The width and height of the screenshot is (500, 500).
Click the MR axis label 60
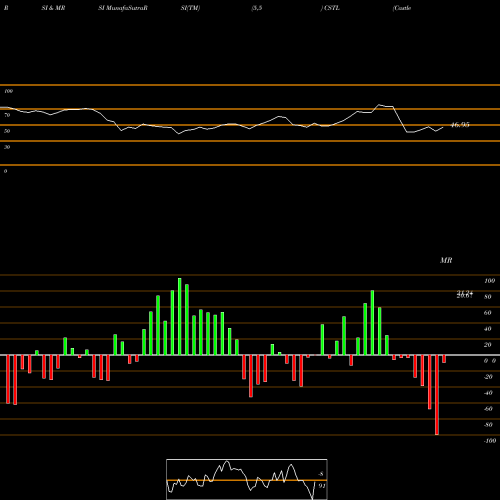pos(488,313)
